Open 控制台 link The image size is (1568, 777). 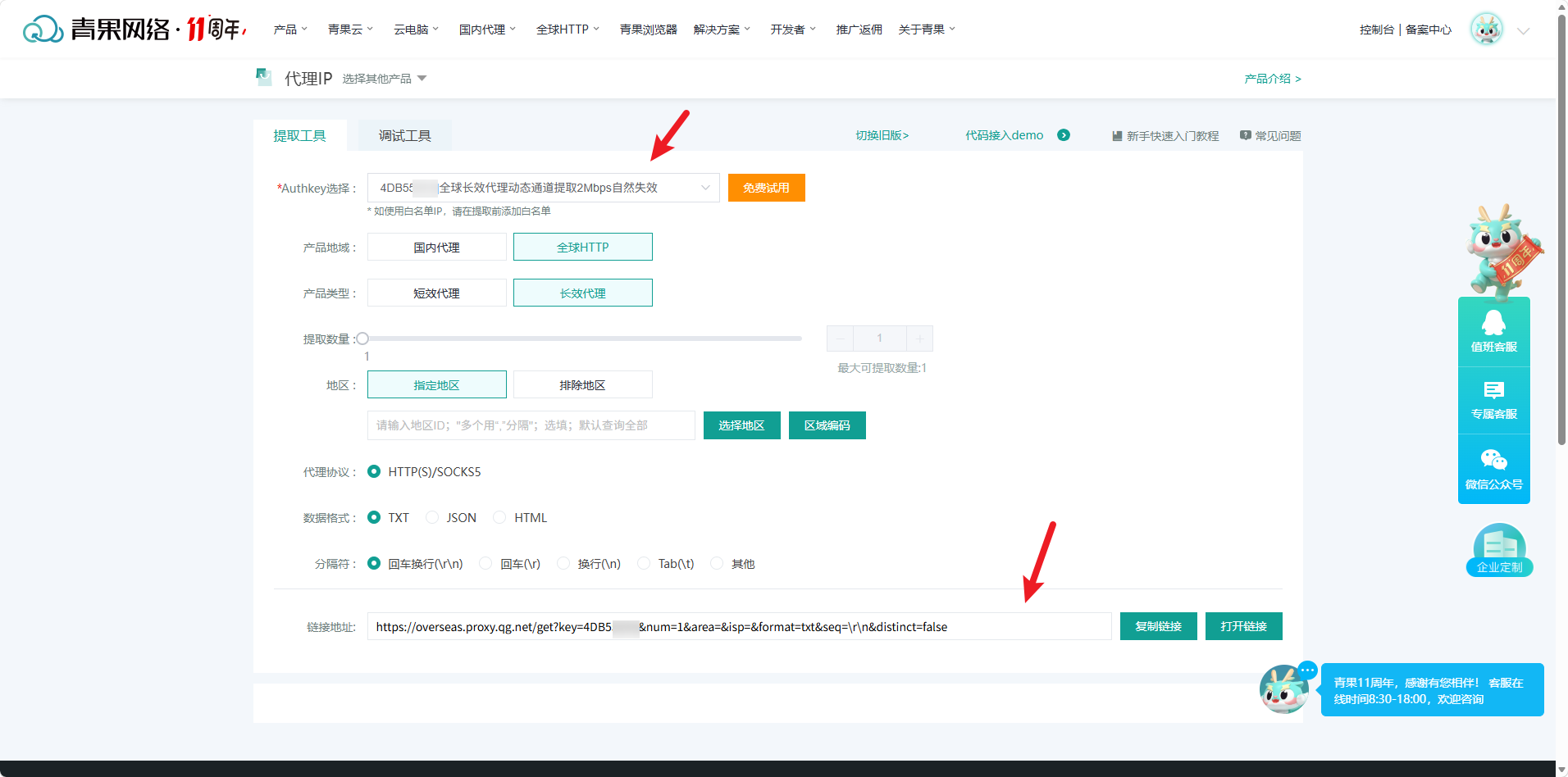point(1377,30)
